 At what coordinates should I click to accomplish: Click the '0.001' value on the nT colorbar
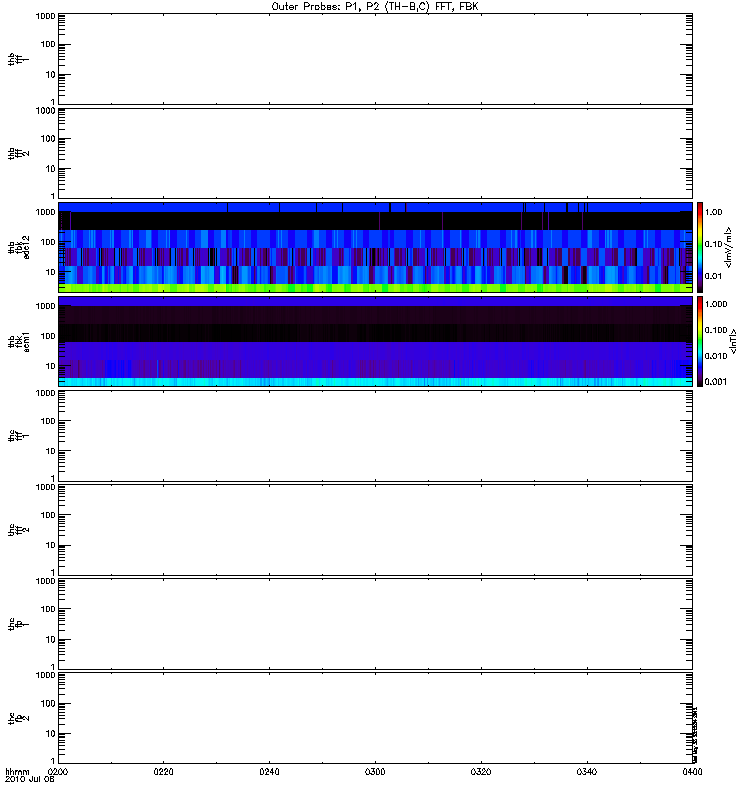(x=716, y=382)
